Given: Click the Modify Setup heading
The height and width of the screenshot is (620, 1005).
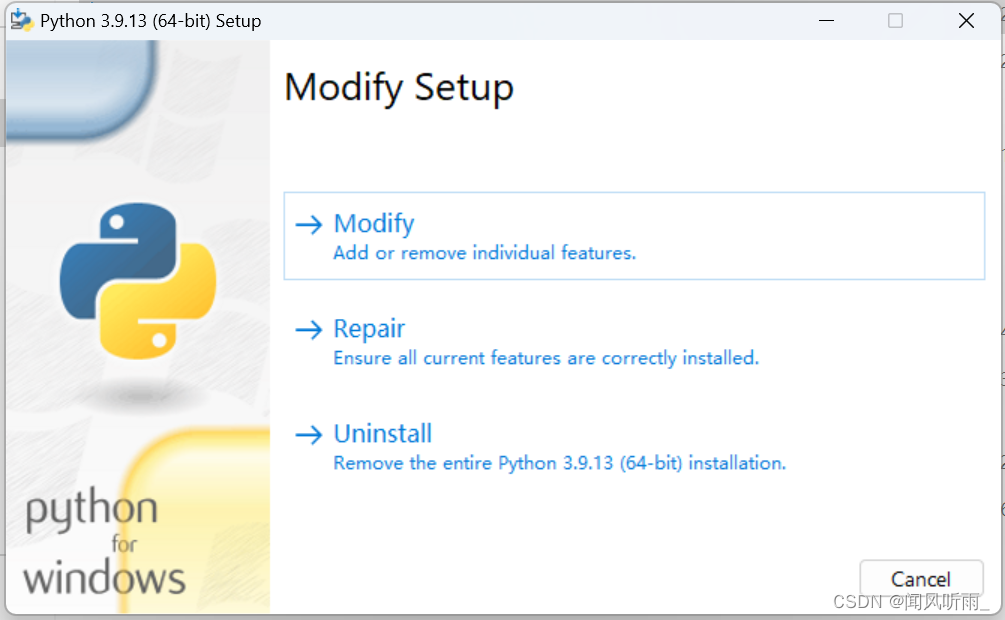Looking at the screenshot, I should [399, 88].
